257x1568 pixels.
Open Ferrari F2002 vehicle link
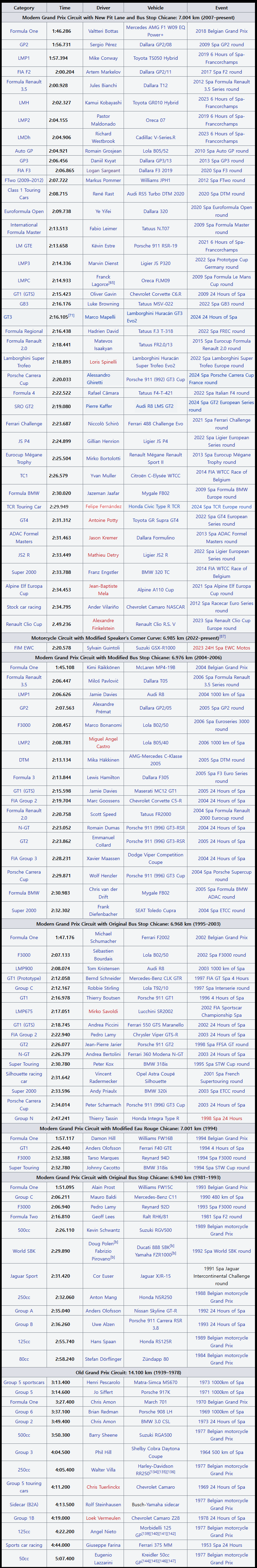[x=155, y=937]
